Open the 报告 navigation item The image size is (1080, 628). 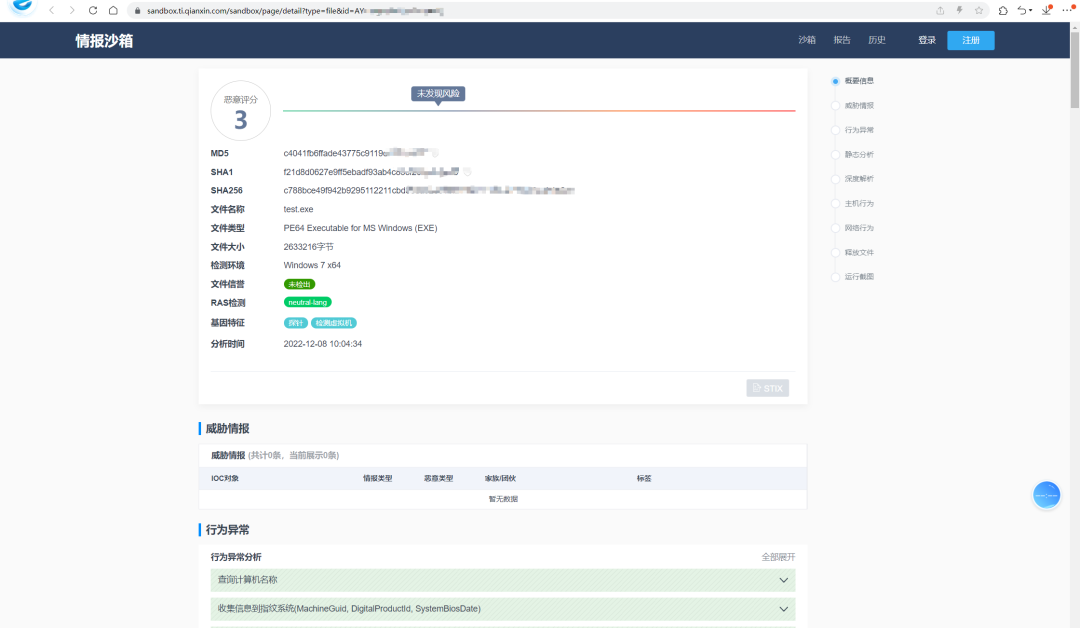pos(842,40)
